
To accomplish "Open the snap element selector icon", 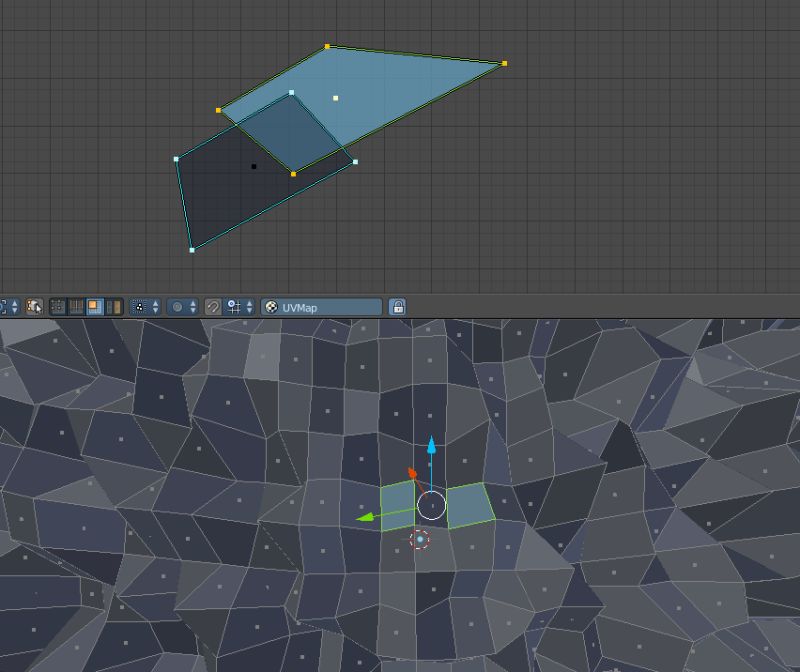I will point(235,305).
